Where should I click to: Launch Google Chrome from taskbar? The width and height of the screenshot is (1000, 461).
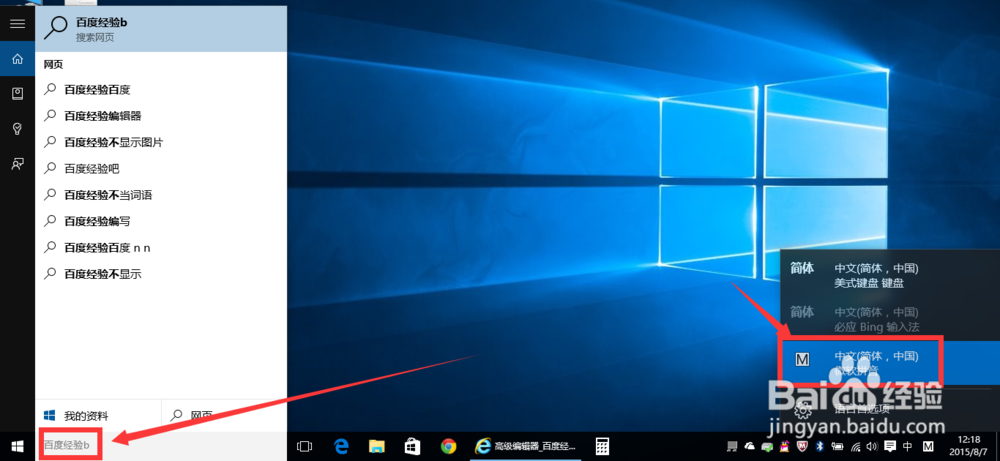[448, 446]
